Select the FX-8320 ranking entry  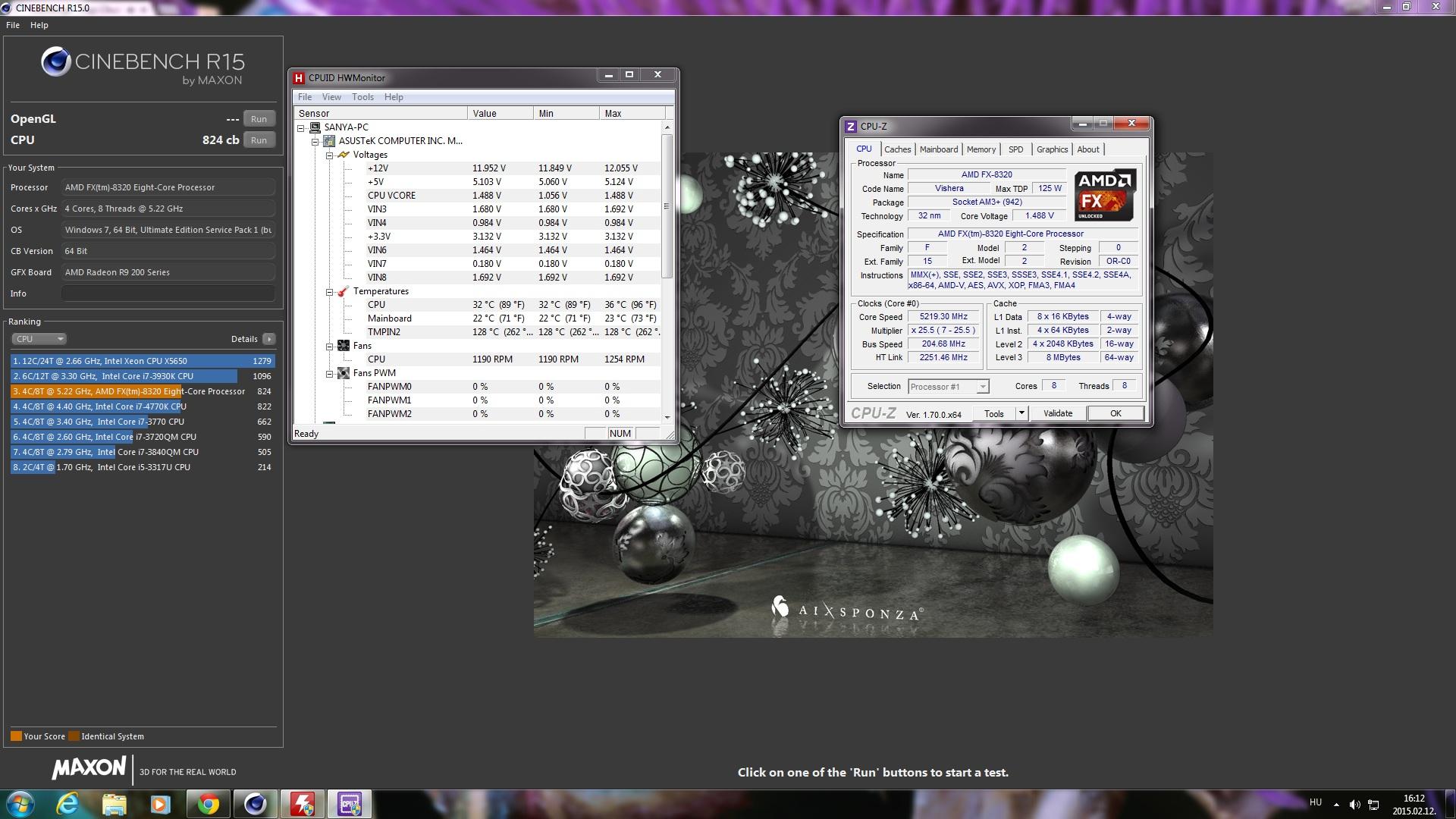click(x=143, y=391)
